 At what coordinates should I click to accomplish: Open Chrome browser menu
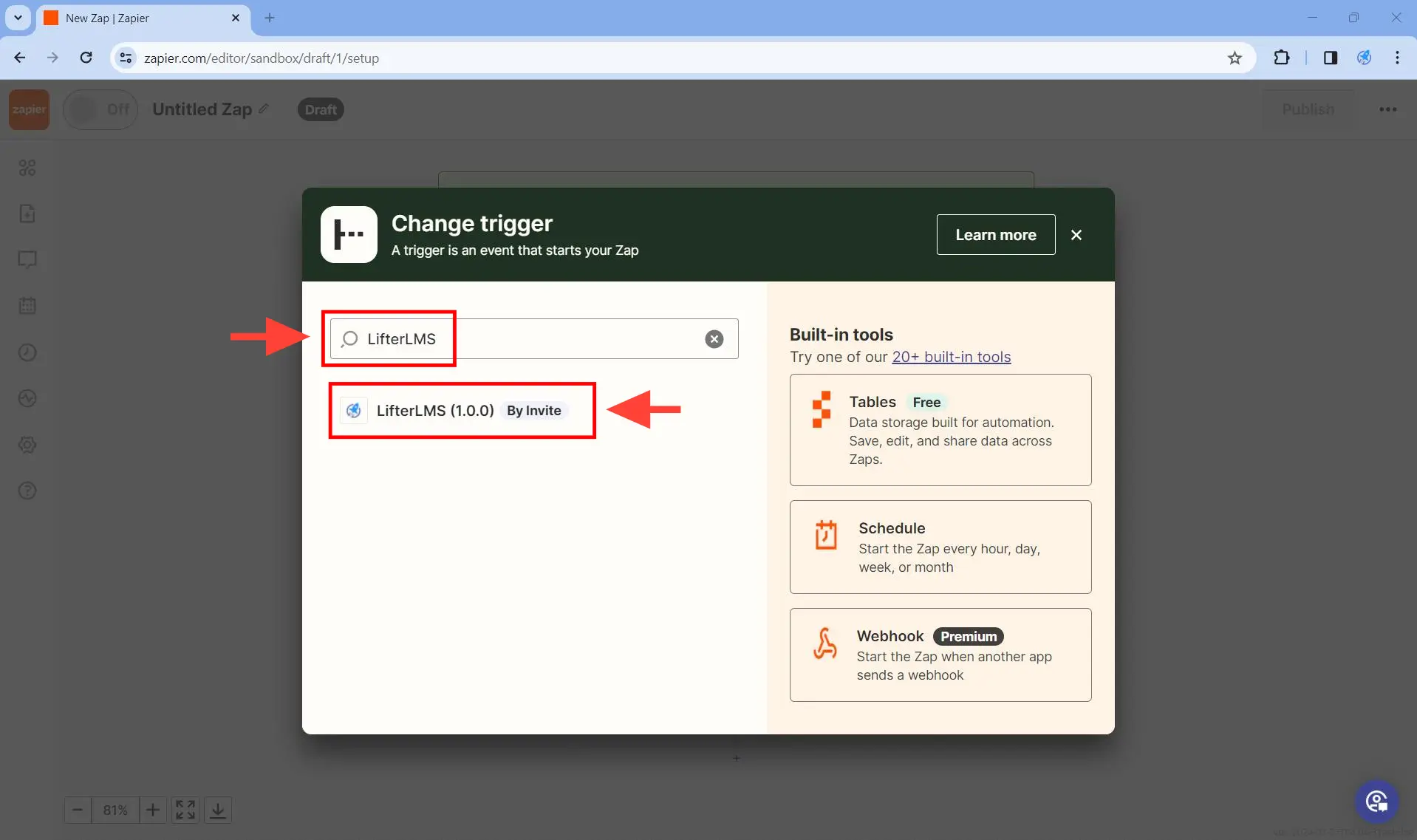coord(1398,58)
